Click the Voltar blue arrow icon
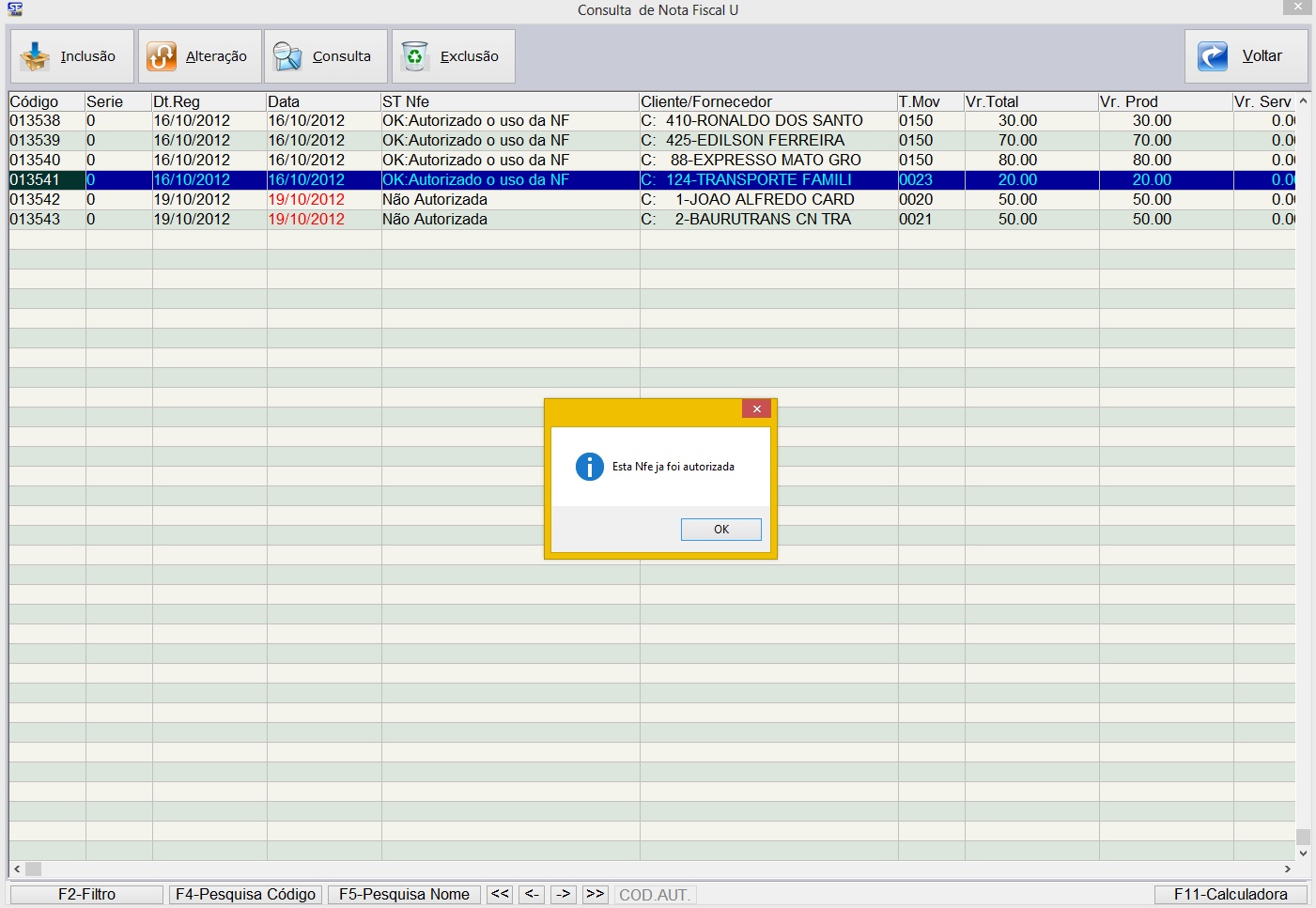 [x=1213, y=56]
